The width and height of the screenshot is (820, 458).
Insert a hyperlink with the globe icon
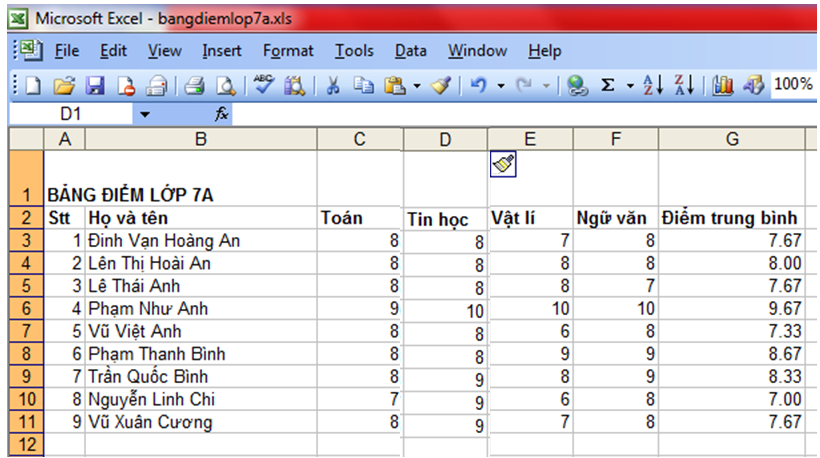tap(577, 85)
